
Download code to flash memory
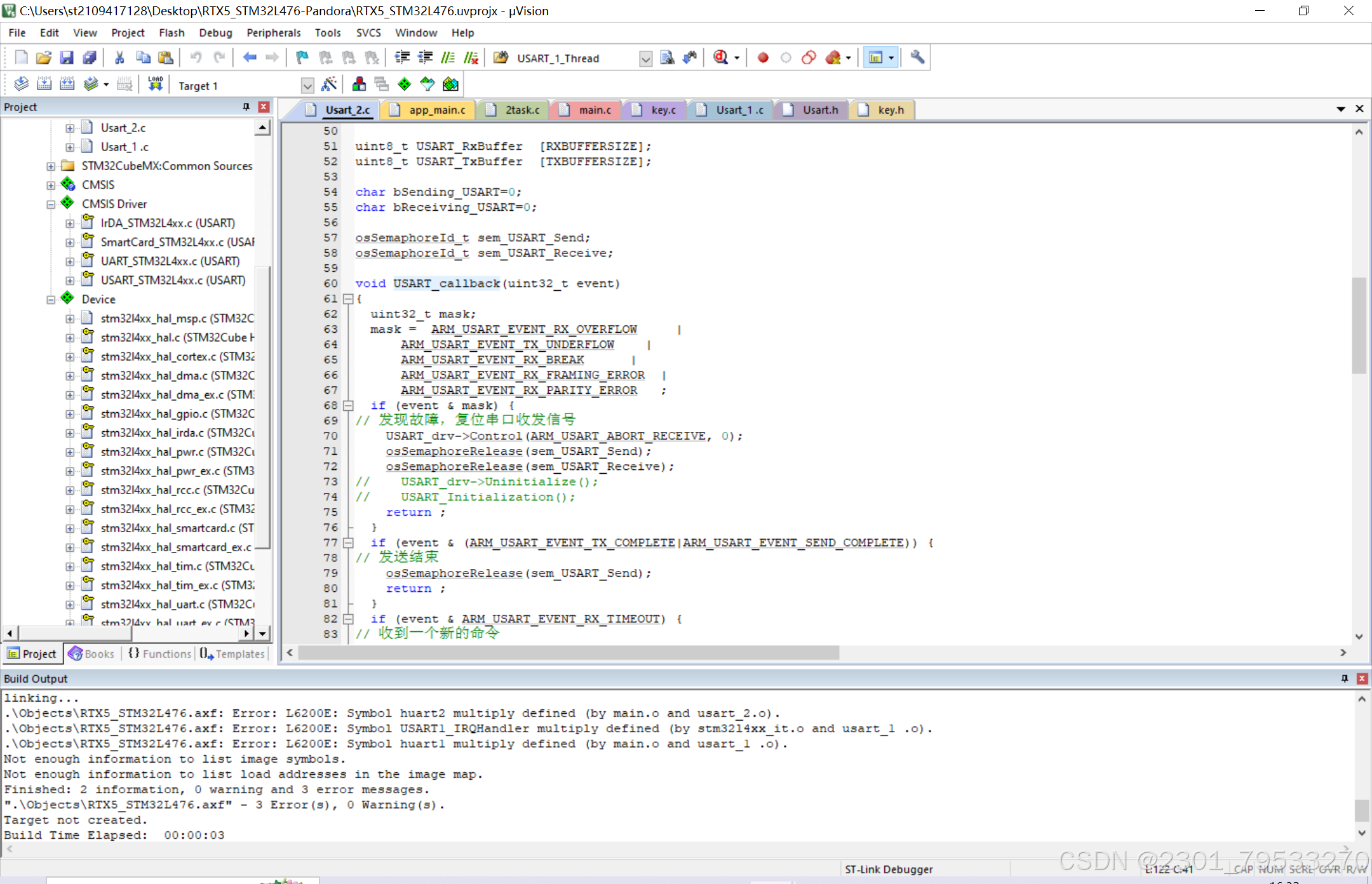156,83
